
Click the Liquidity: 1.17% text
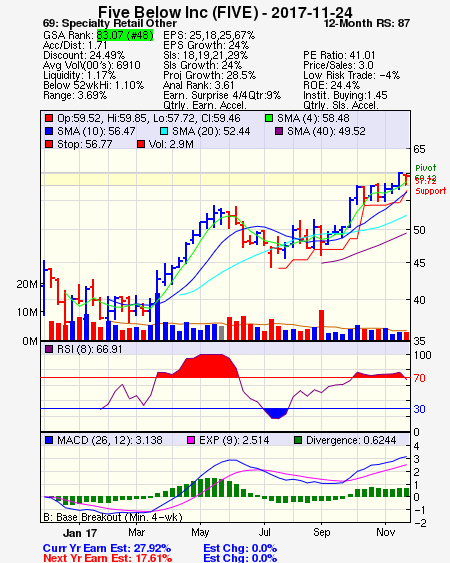[79, 75]
